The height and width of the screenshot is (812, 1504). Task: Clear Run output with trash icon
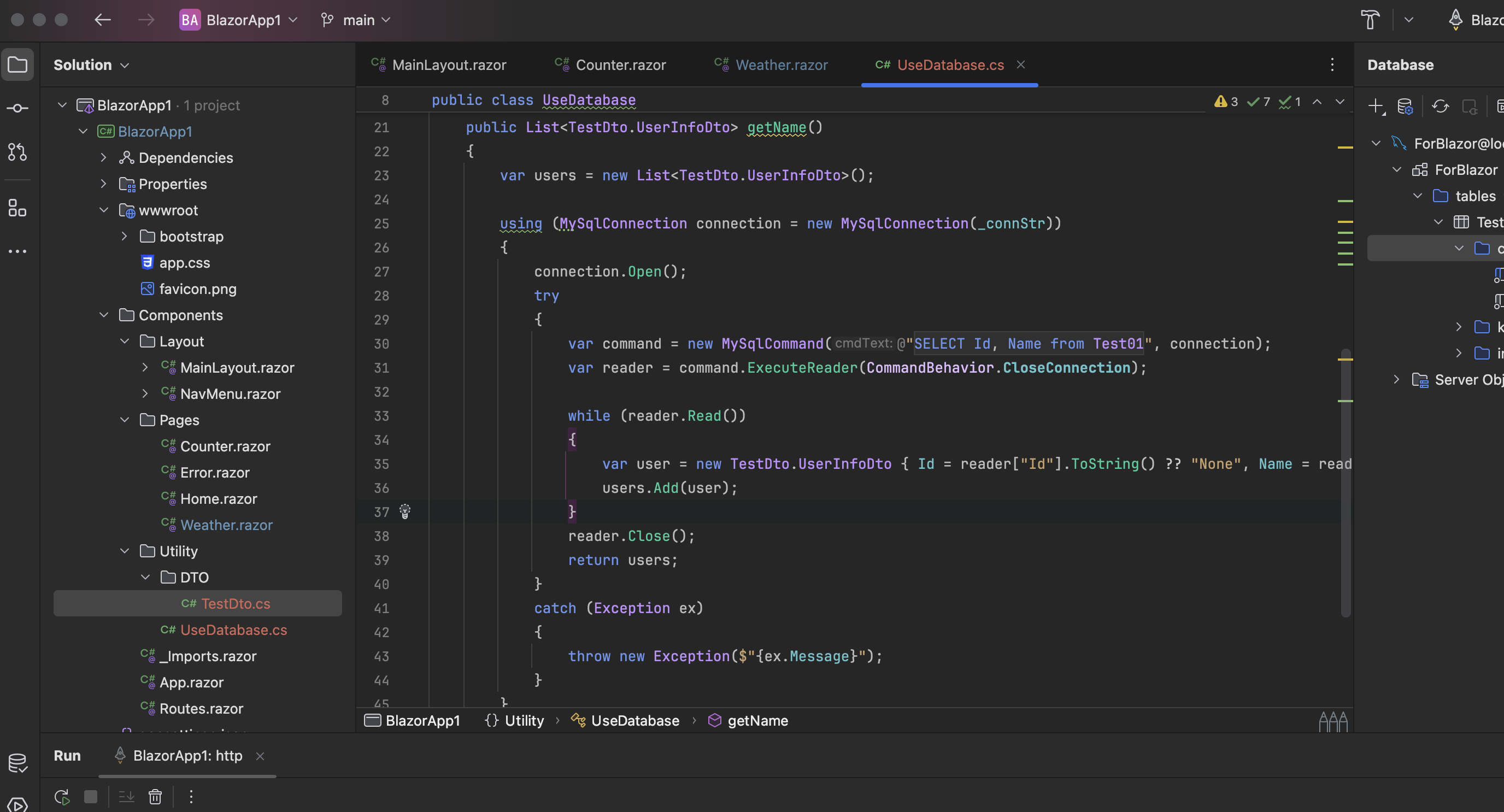155,797
